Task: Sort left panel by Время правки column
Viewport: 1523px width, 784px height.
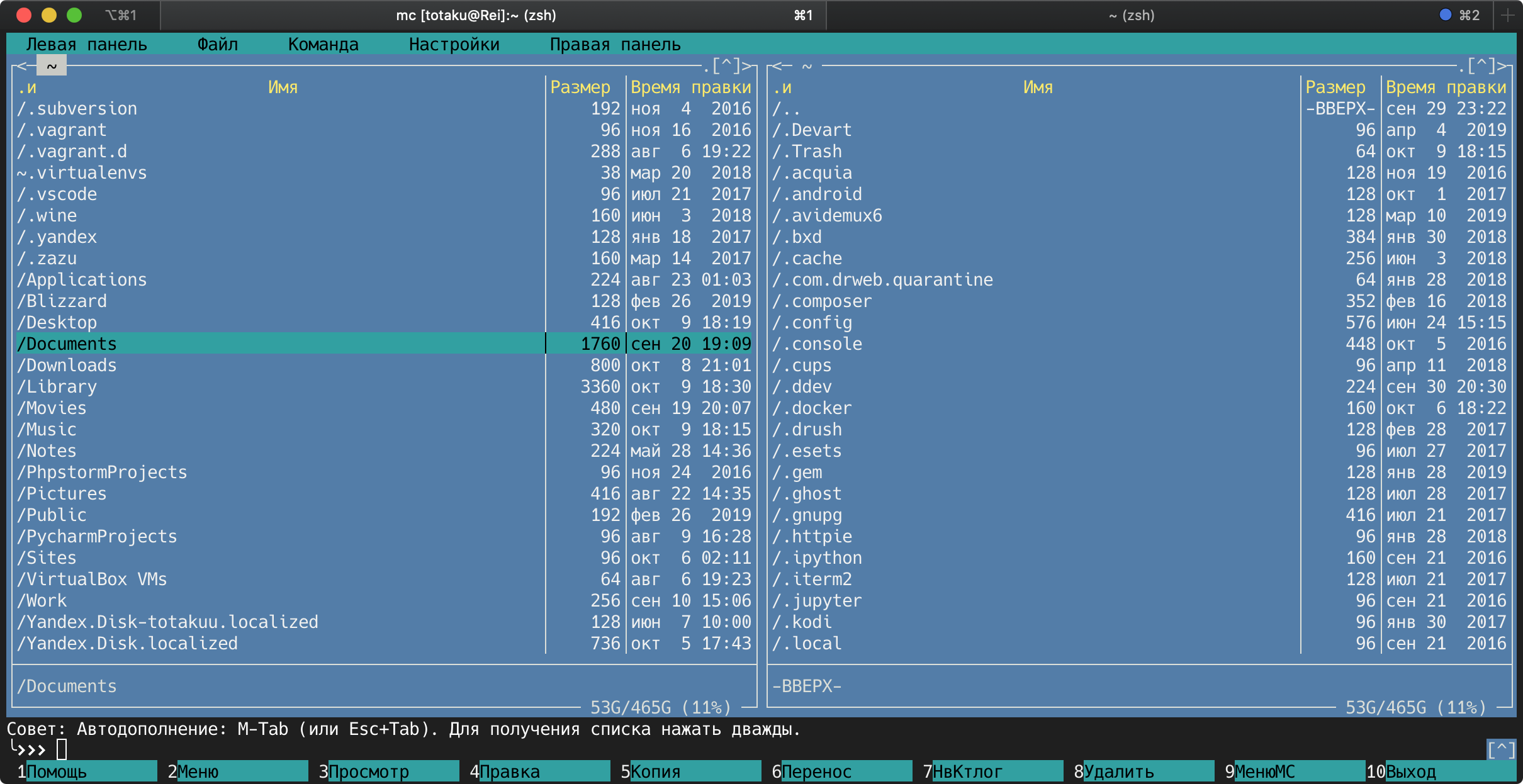Action: pos(690,87)
